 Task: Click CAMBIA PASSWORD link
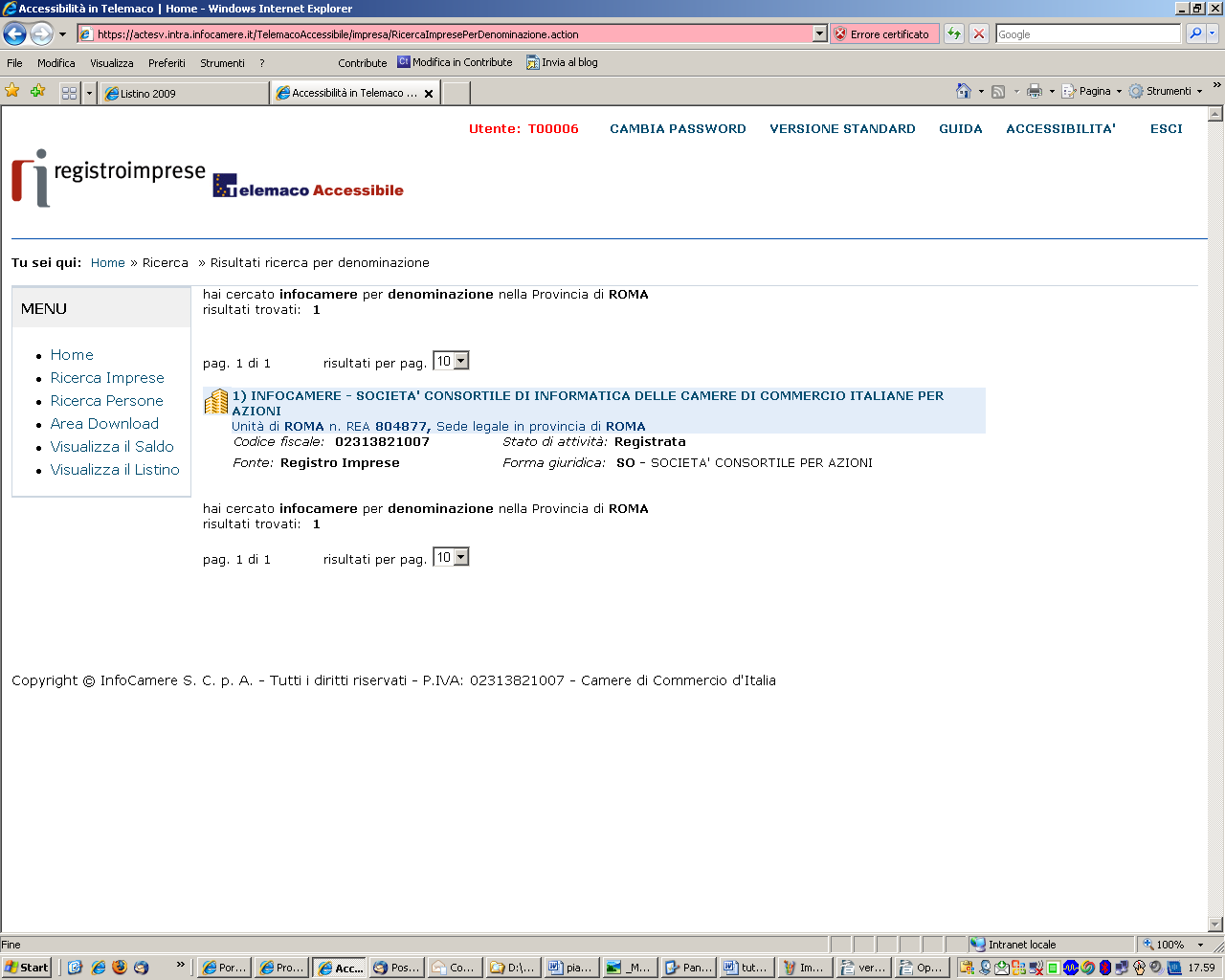point(678,129)
